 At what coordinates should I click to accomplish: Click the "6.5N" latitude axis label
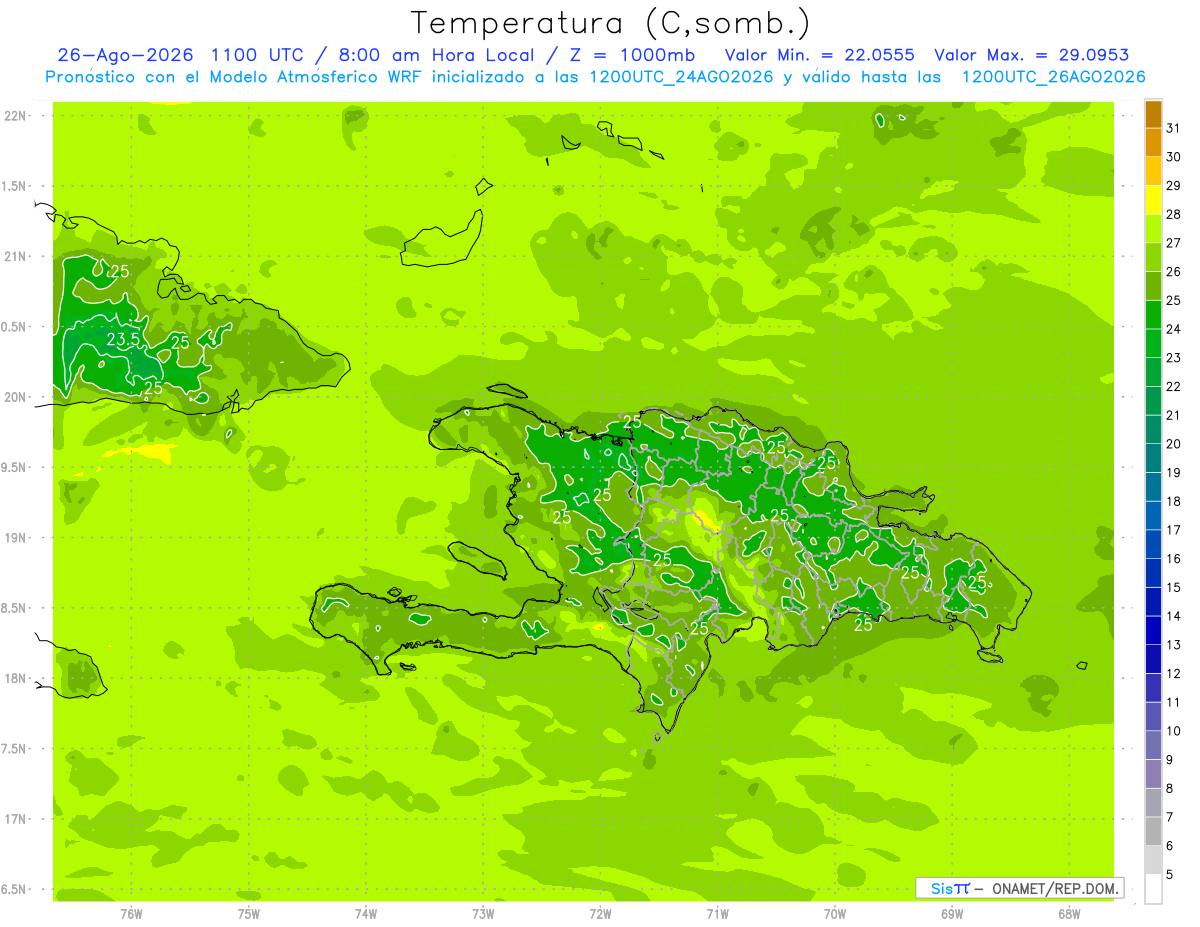coord(14,890)
